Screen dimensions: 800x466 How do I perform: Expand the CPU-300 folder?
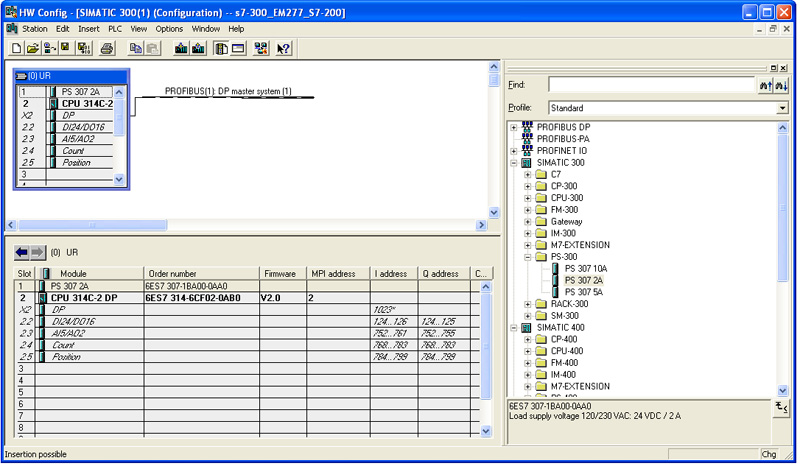528,198
